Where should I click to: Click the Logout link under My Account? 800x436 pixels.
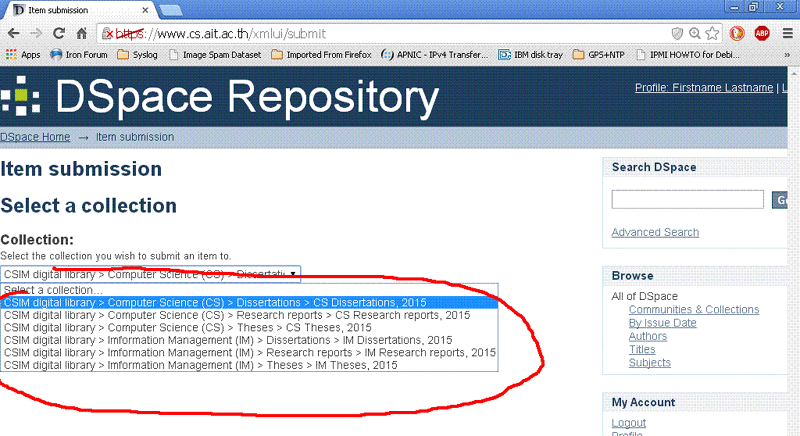click(x=629, y=423)
